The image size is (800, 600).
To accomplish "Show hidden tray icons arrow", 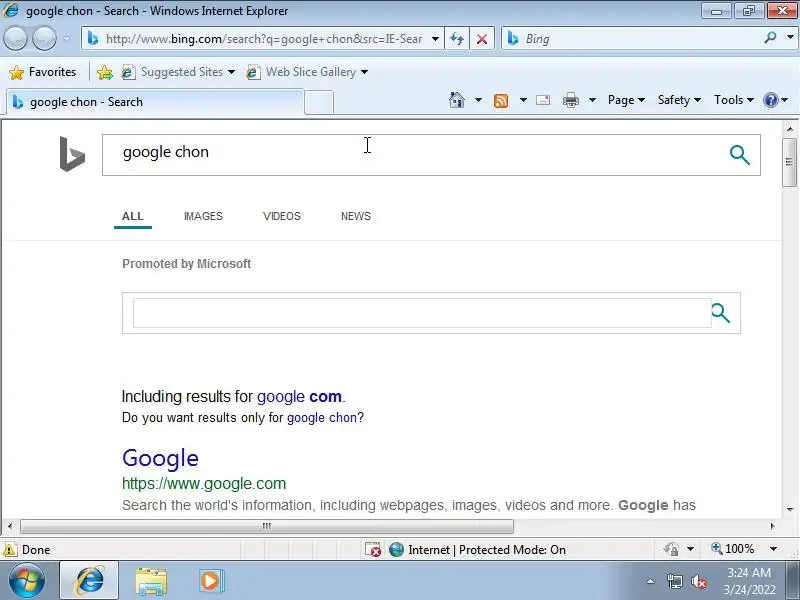I will 651,581.
